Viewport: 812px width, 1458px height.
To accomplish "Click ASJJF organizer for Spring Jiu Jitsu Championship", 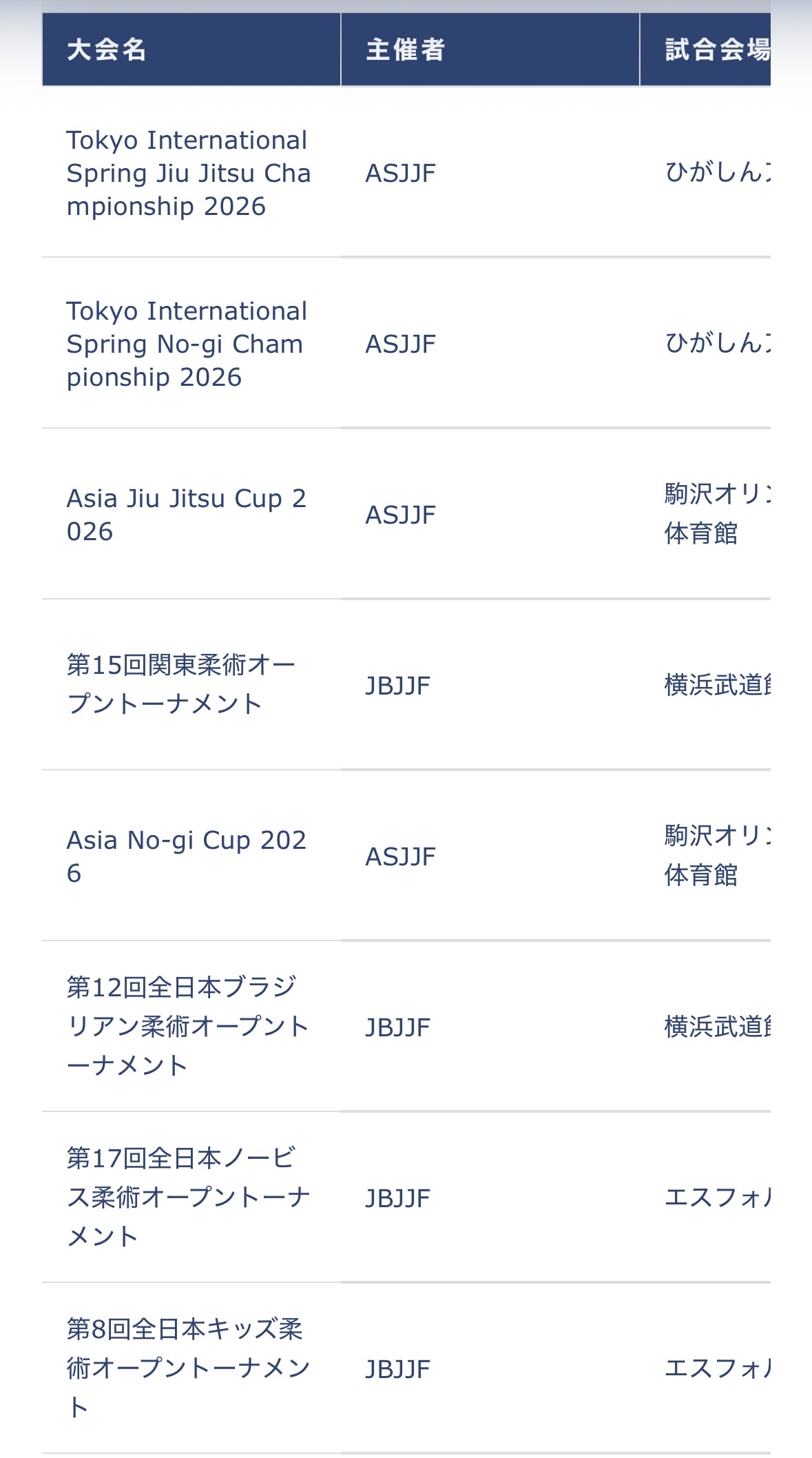I will (x=400, y=173).
